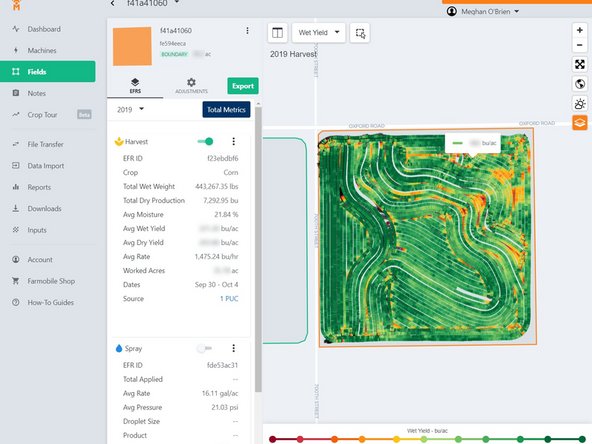Click the globe basemap icon
This screenshot has width=592, height=444.
tap(580, 84)
